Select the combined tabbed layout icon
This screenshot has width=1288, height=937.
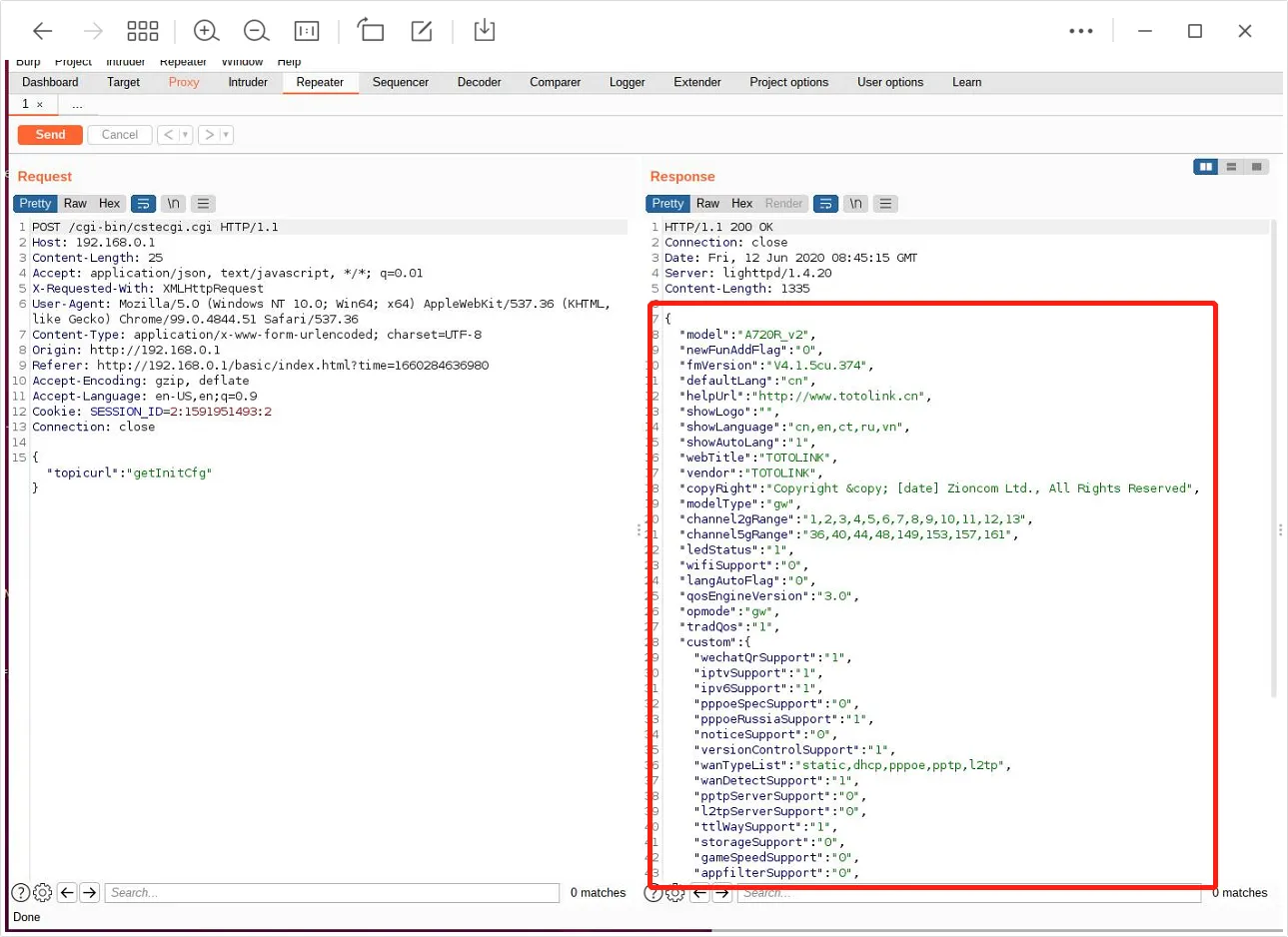[x=1256, y=167]
